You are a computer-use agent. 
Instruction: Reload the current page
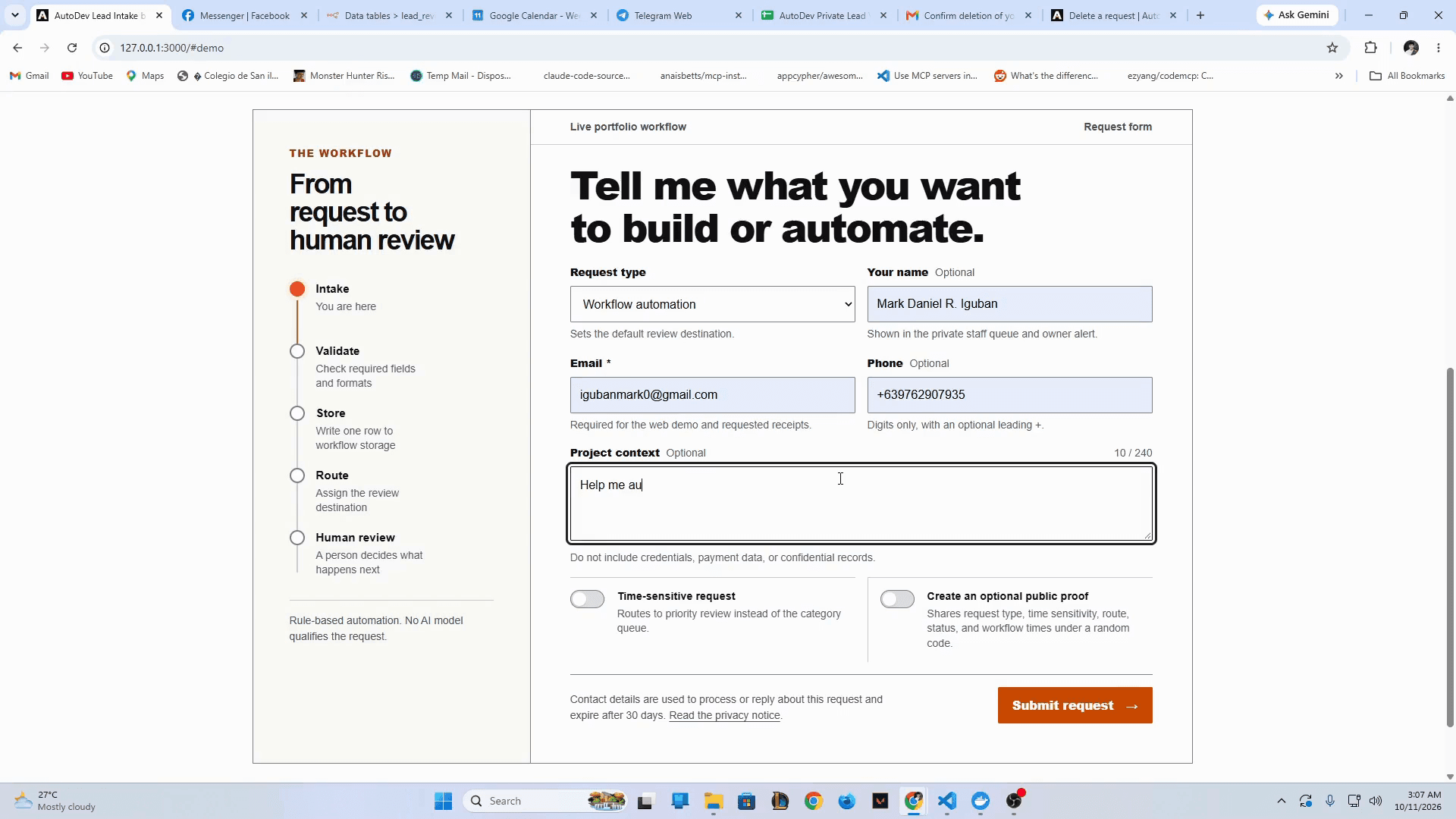[x=72, y=48]
